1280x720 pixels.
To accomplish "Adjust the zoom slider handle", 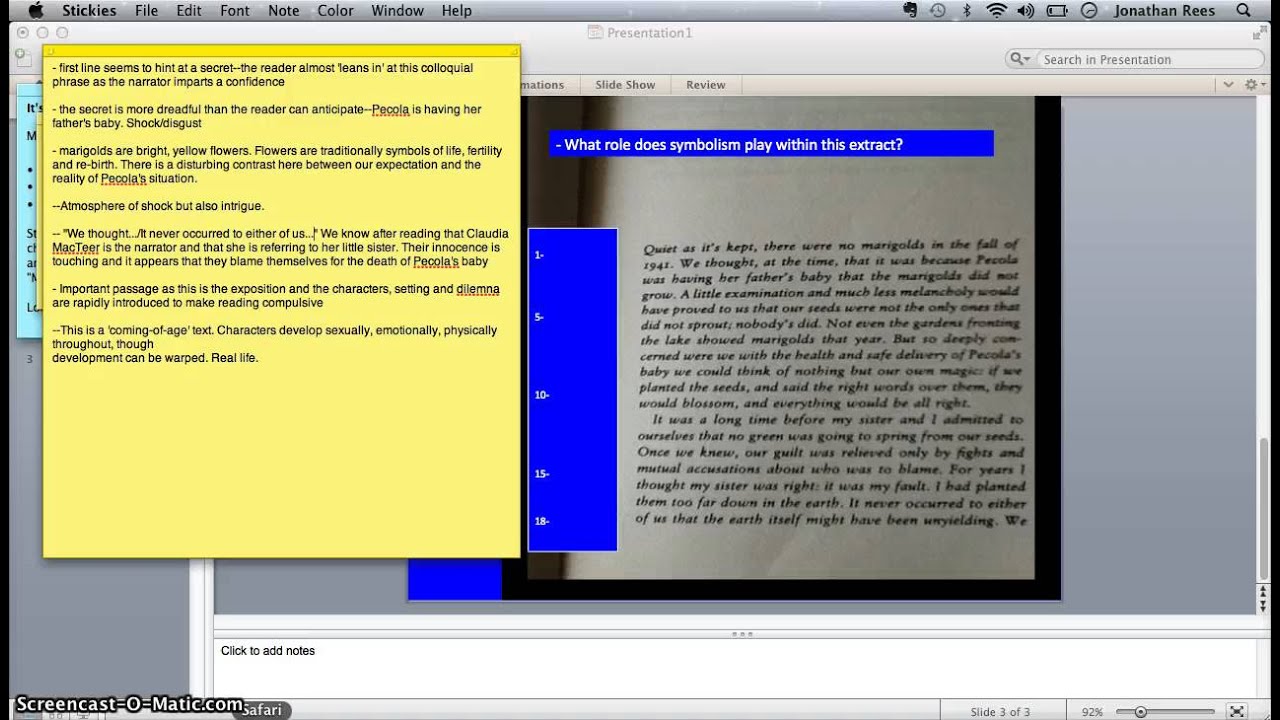I will click(x=1140, y=712).
